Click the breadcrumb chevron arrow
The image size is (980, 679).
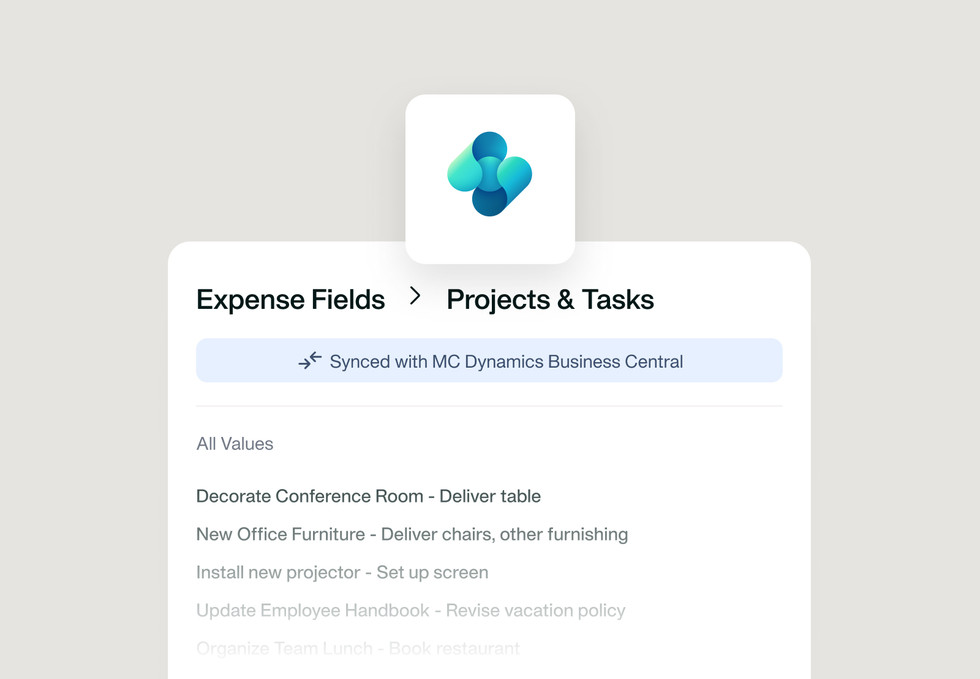click(x=415, y=296)
